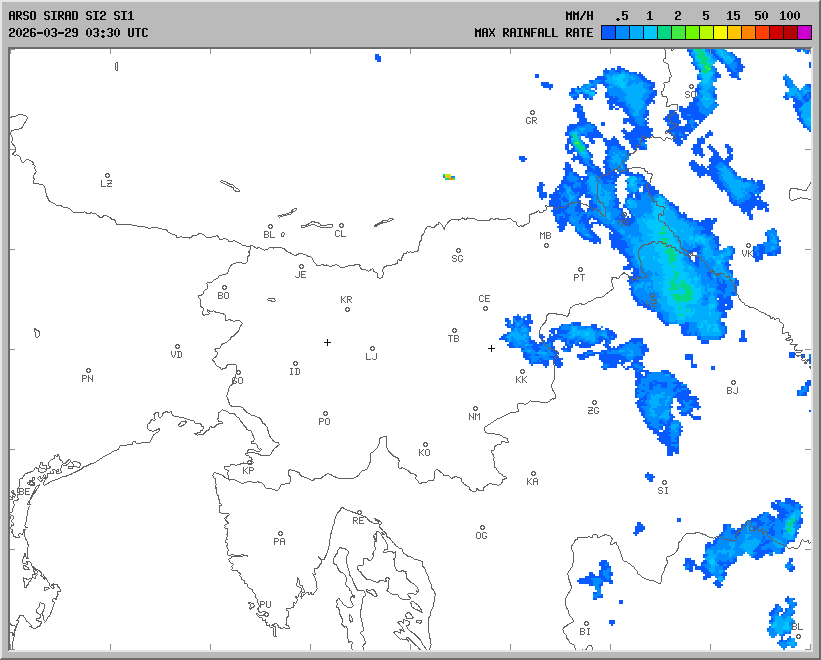The height and width of the screenshot is (660, 821).
Task: Click the GR city marker
Action: click(x=532, y=113)
